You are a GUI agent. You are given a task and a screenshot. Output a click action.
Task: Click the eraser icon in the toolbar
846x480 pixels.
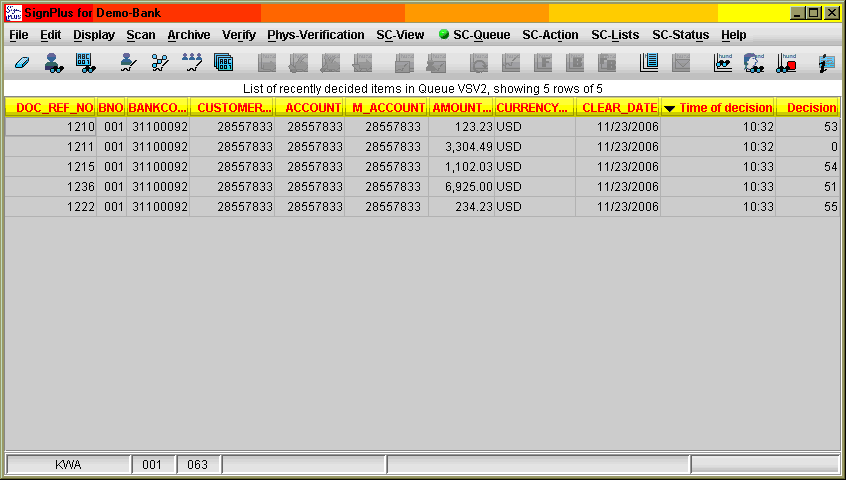click(x=23, y=63)
